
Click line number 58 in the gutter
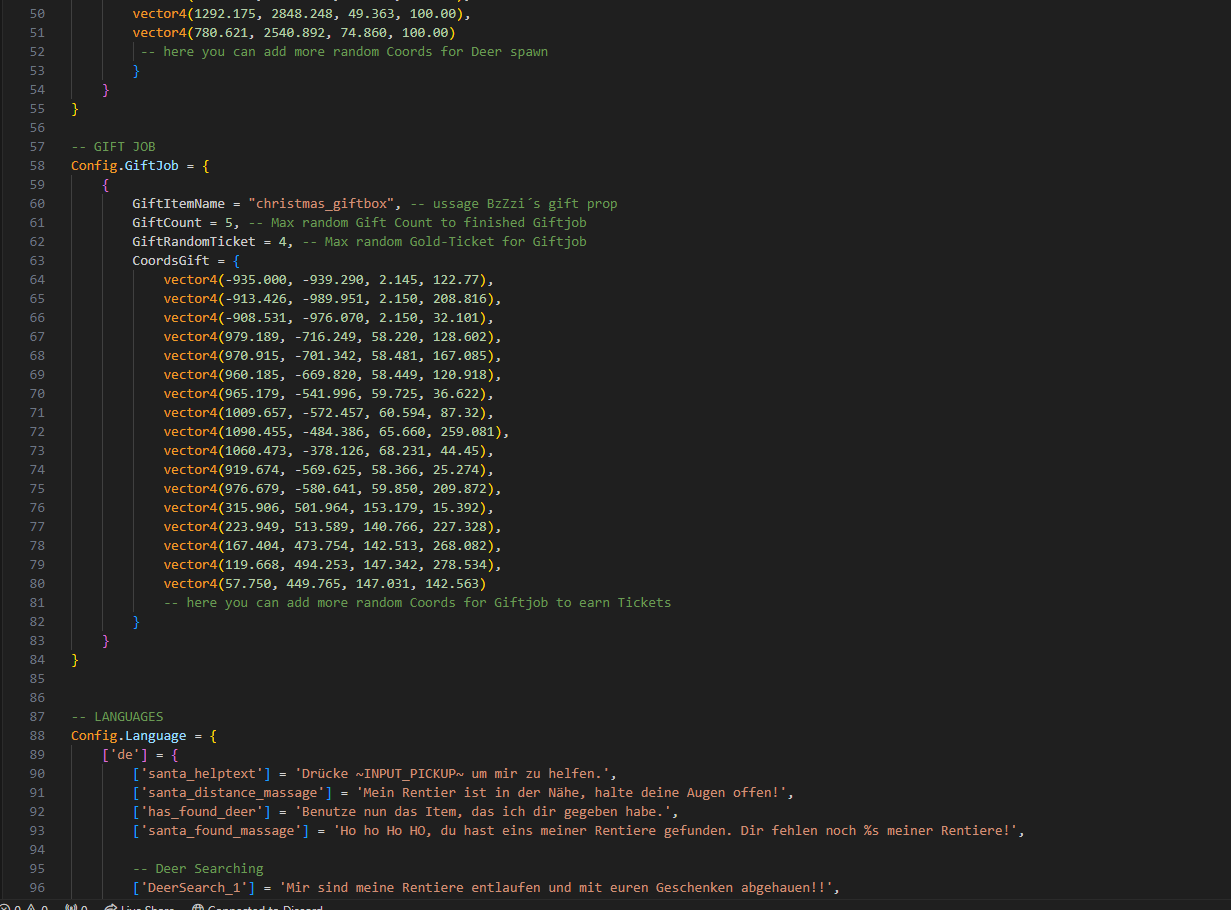37,165
